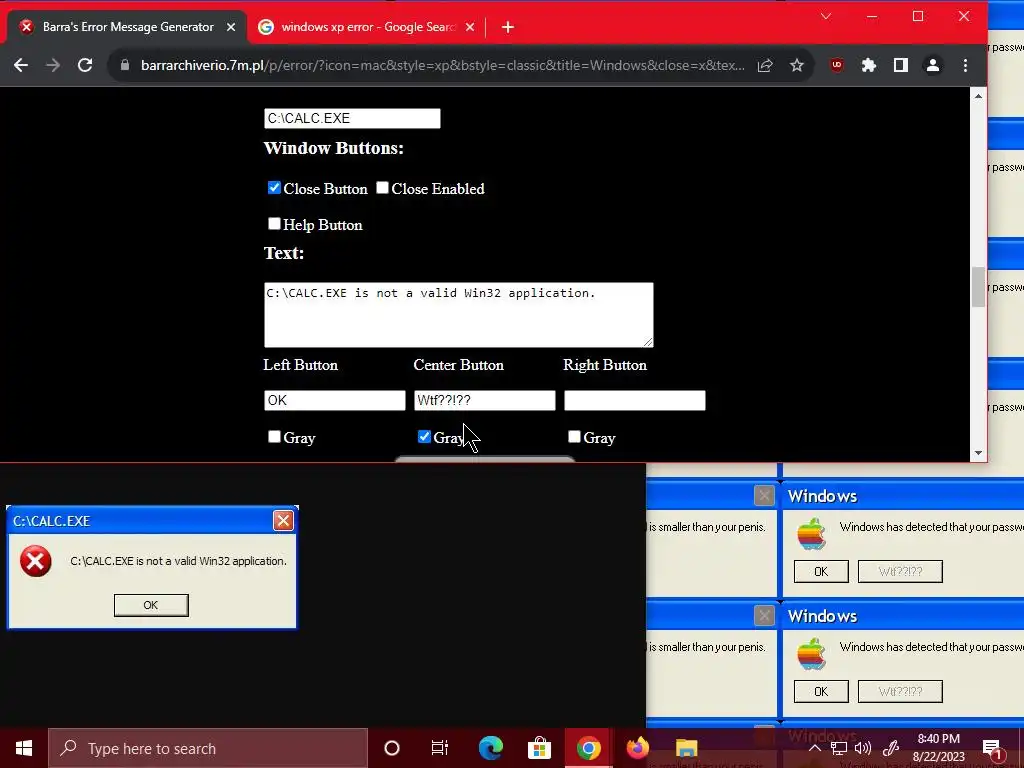Open the notification center icon
The height and width of the screenshot is (768, 1024).
click(993, 748)
